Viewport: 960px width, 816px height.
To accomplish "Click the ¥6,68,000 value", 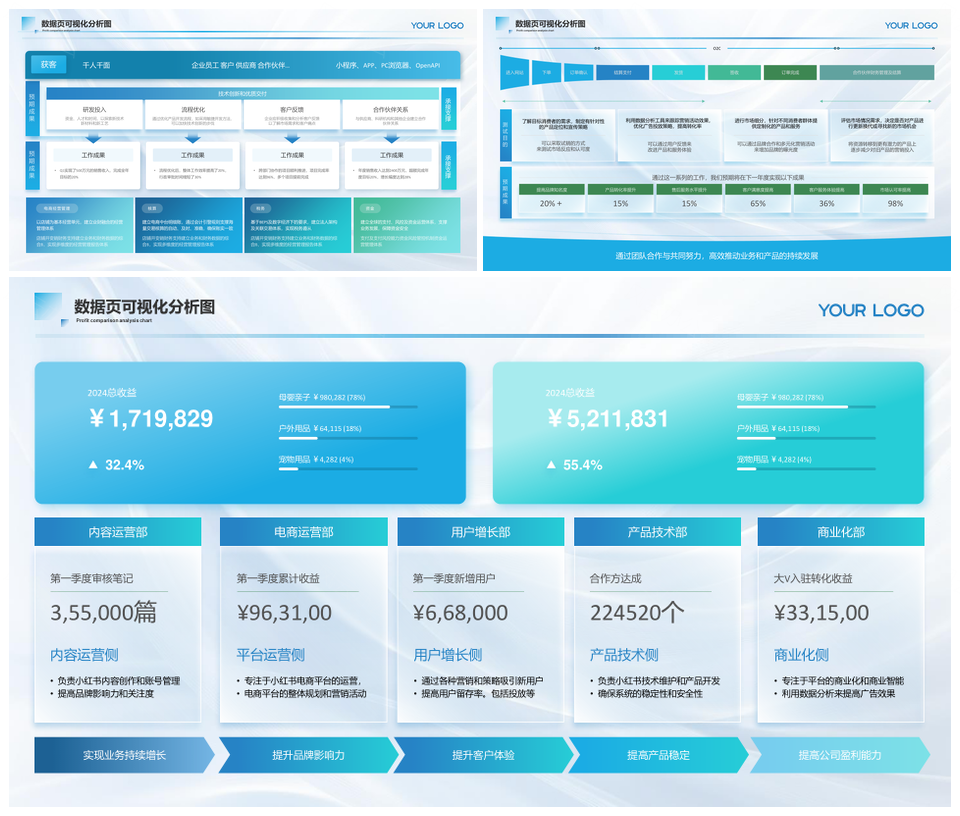I will point(460,613).
